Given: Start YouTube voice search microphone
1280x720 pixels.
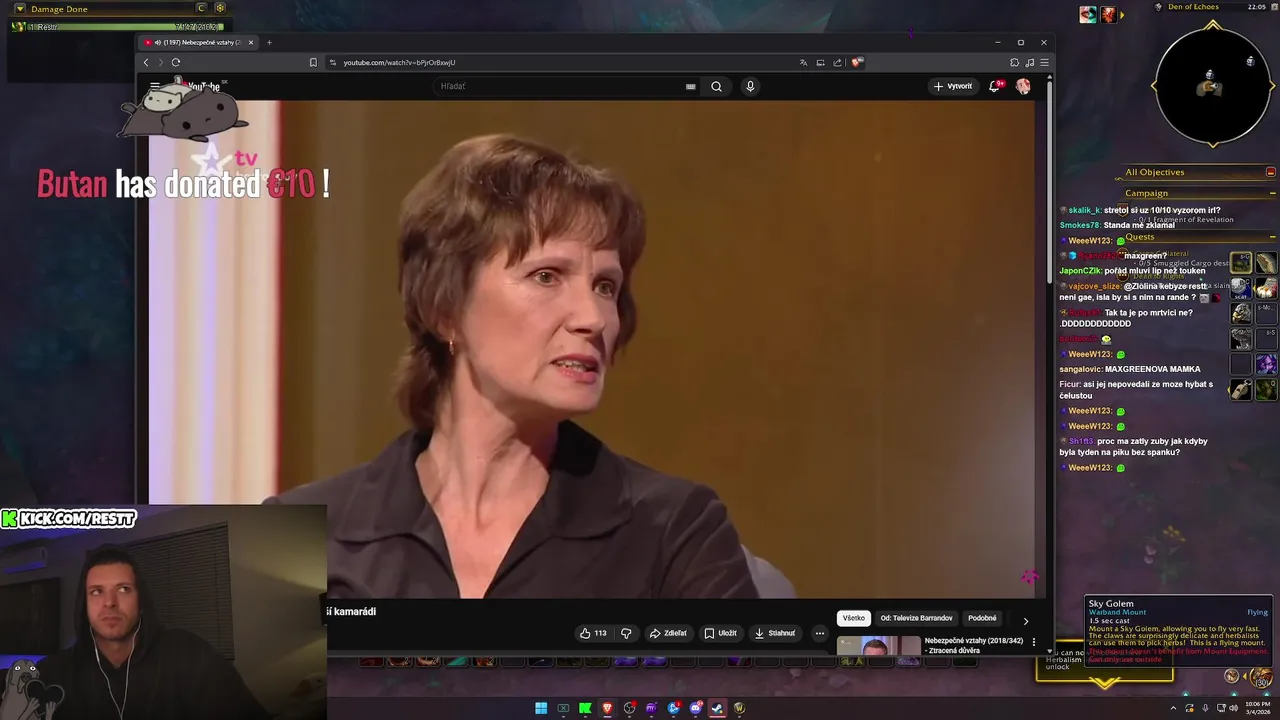Looking at the screenshot, I should (750, 86).
